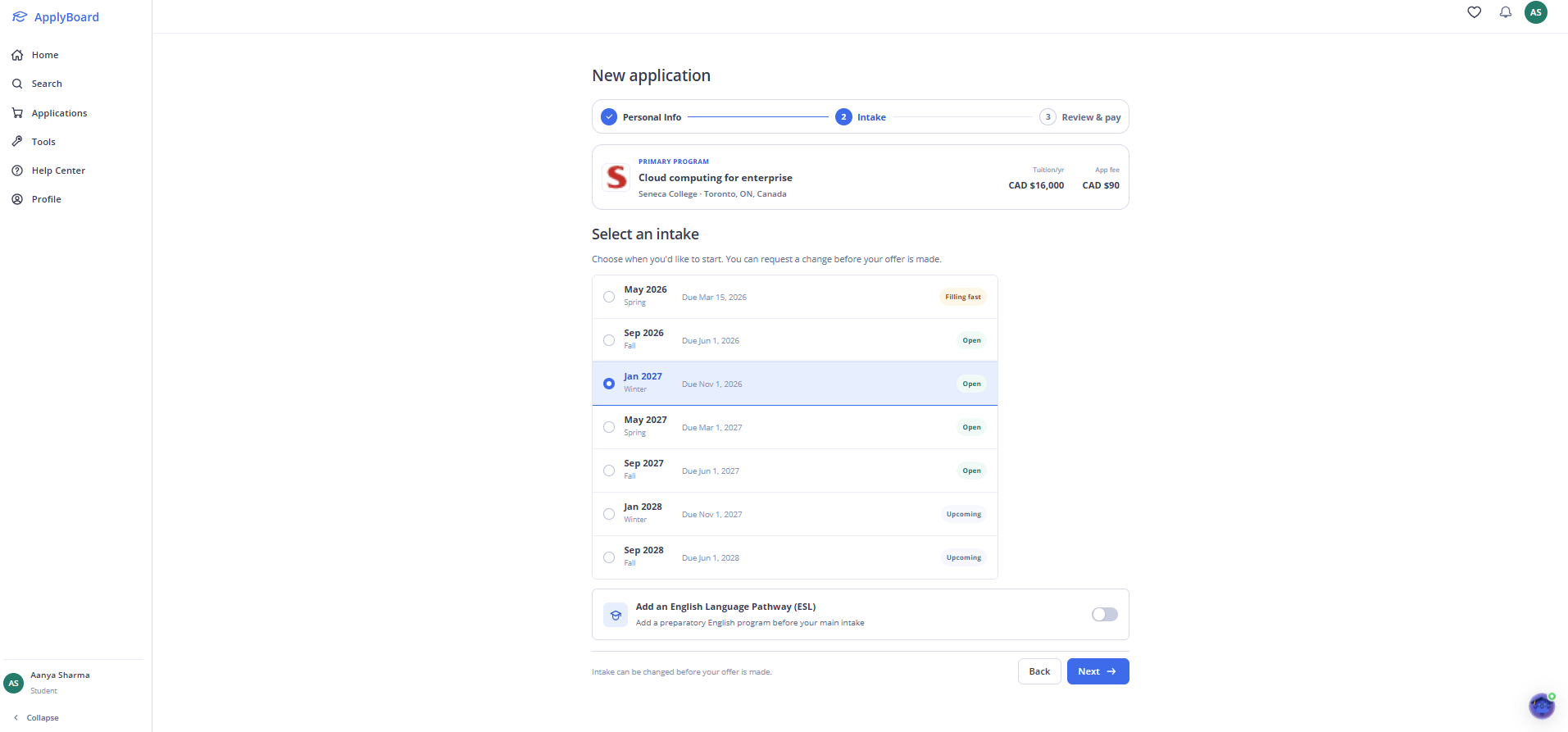Click the Tools wrench icon
1568x732 pixels.
click(17, 142)
